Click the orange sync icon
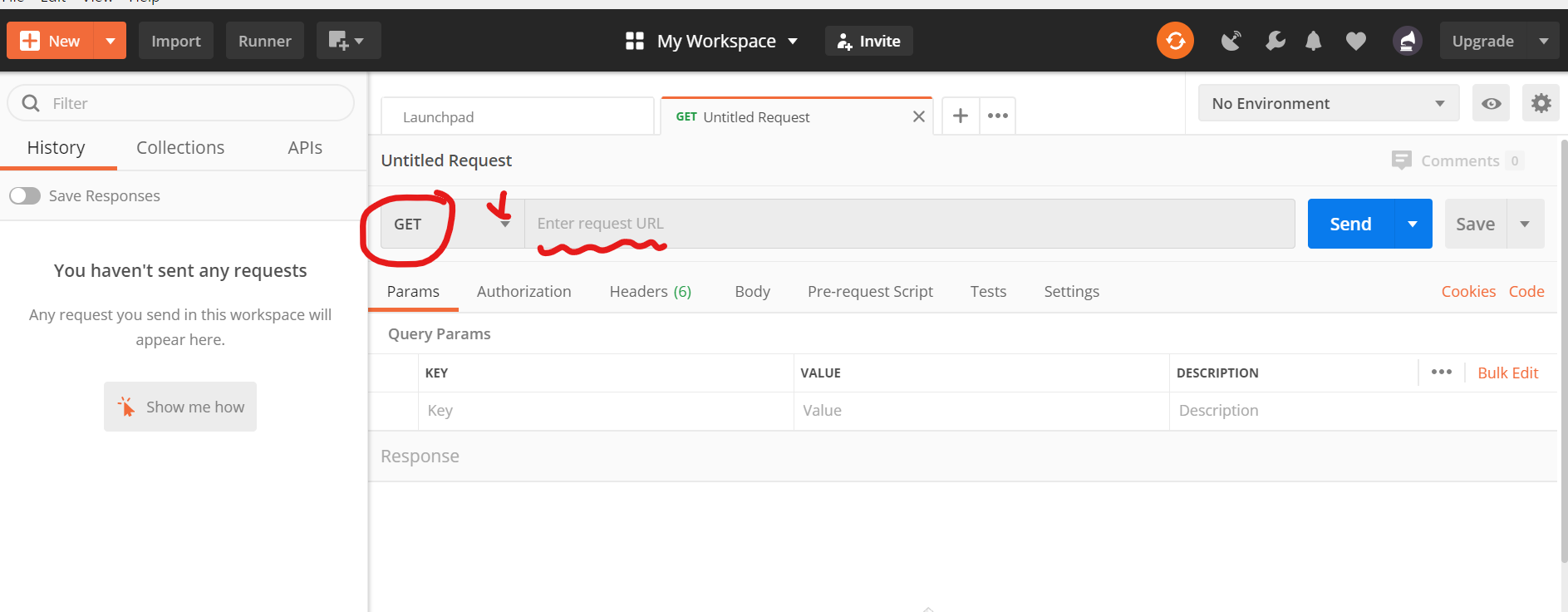Screen dimensions: 1568x612 click(1175, 41)
